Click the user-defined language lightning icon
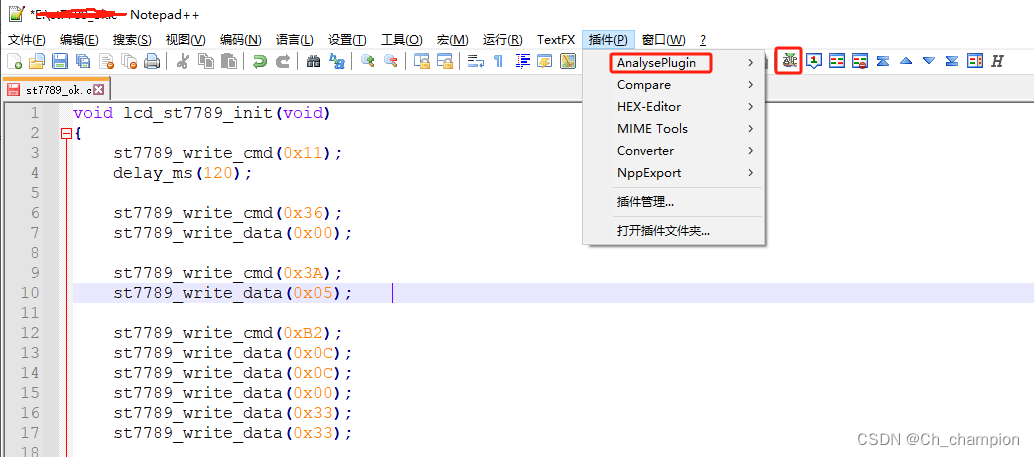Image resolution: width=1034 pixels, height=457 pixels. tap(545, 62)
